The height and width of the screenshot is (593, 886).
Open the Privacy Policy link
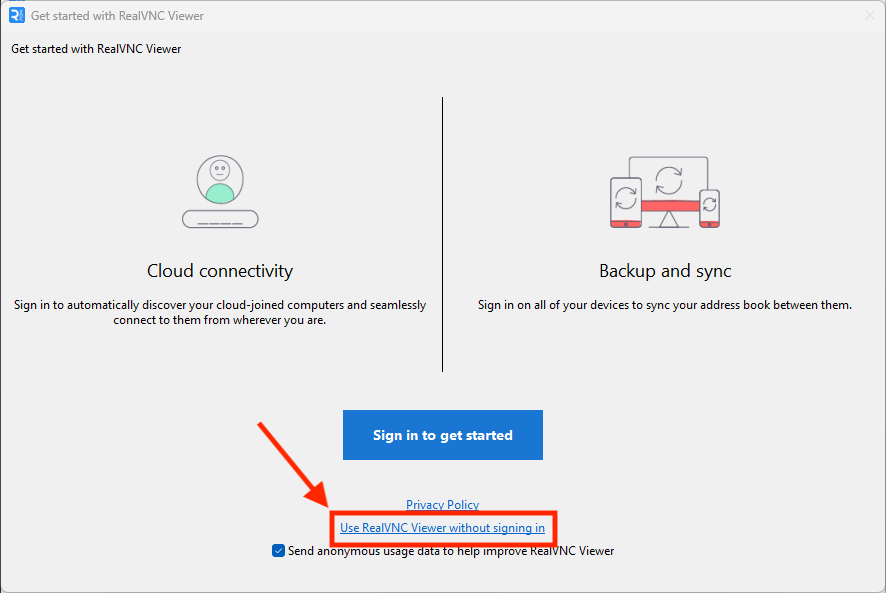pyautogui.click(x=442, y=505)
